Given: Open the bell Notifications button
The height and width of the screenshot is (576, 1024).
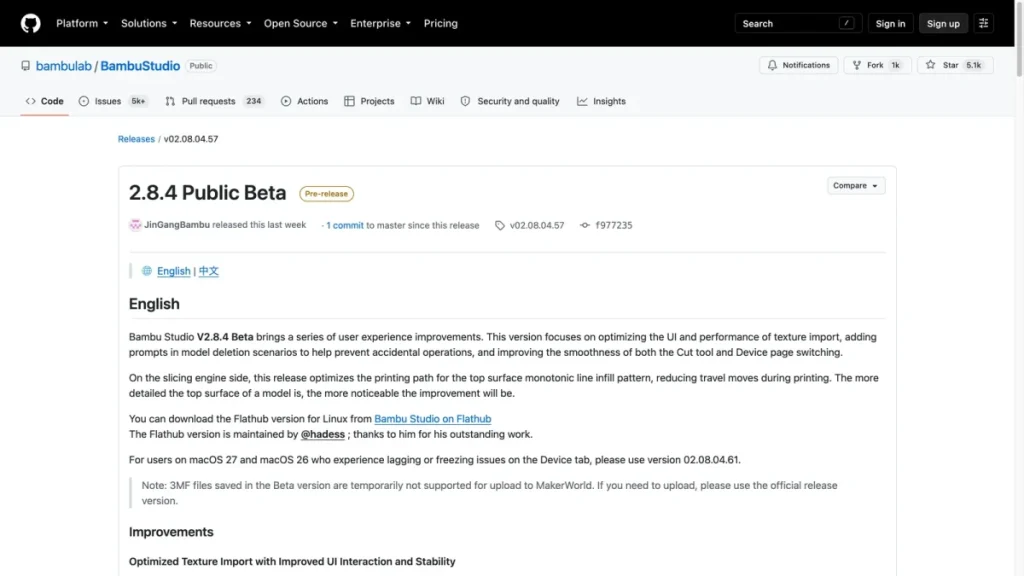Looking at the screenshot, I should pyautogui.click(x=798, y=65).
